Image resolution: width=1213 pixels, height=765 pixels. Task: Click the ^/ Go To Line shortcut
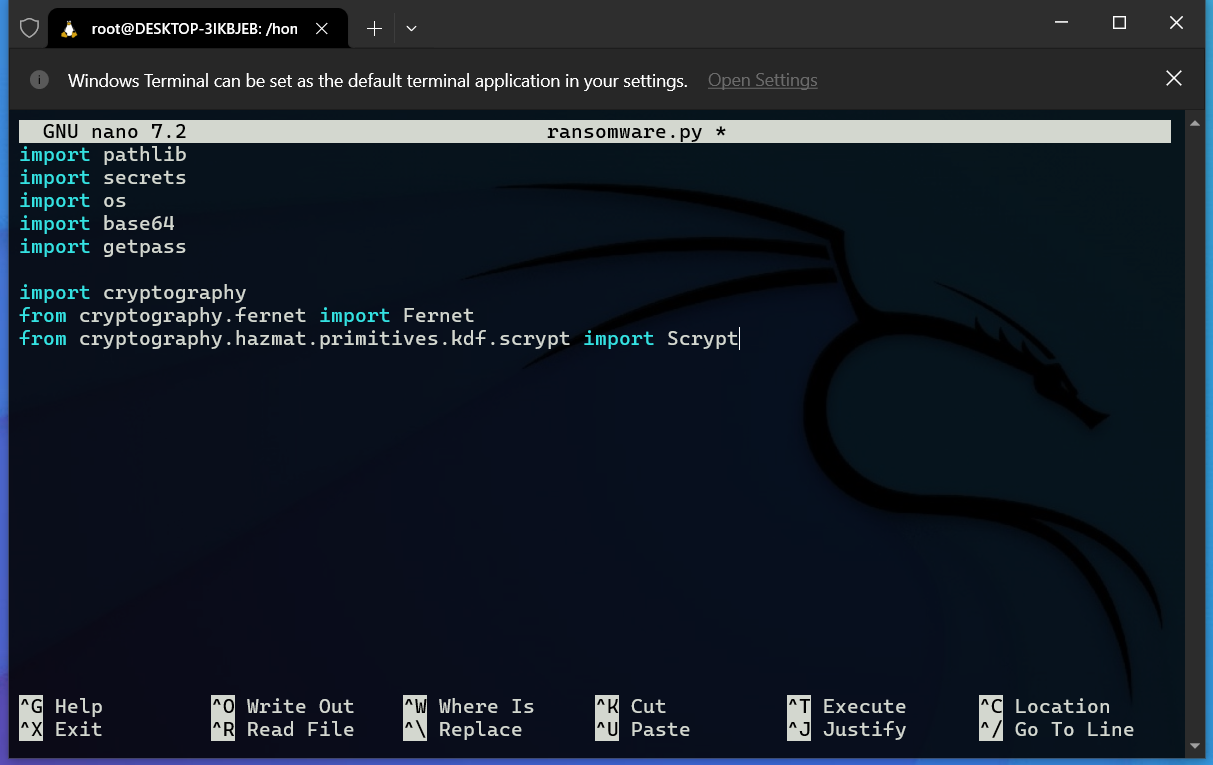(1057, 729)
